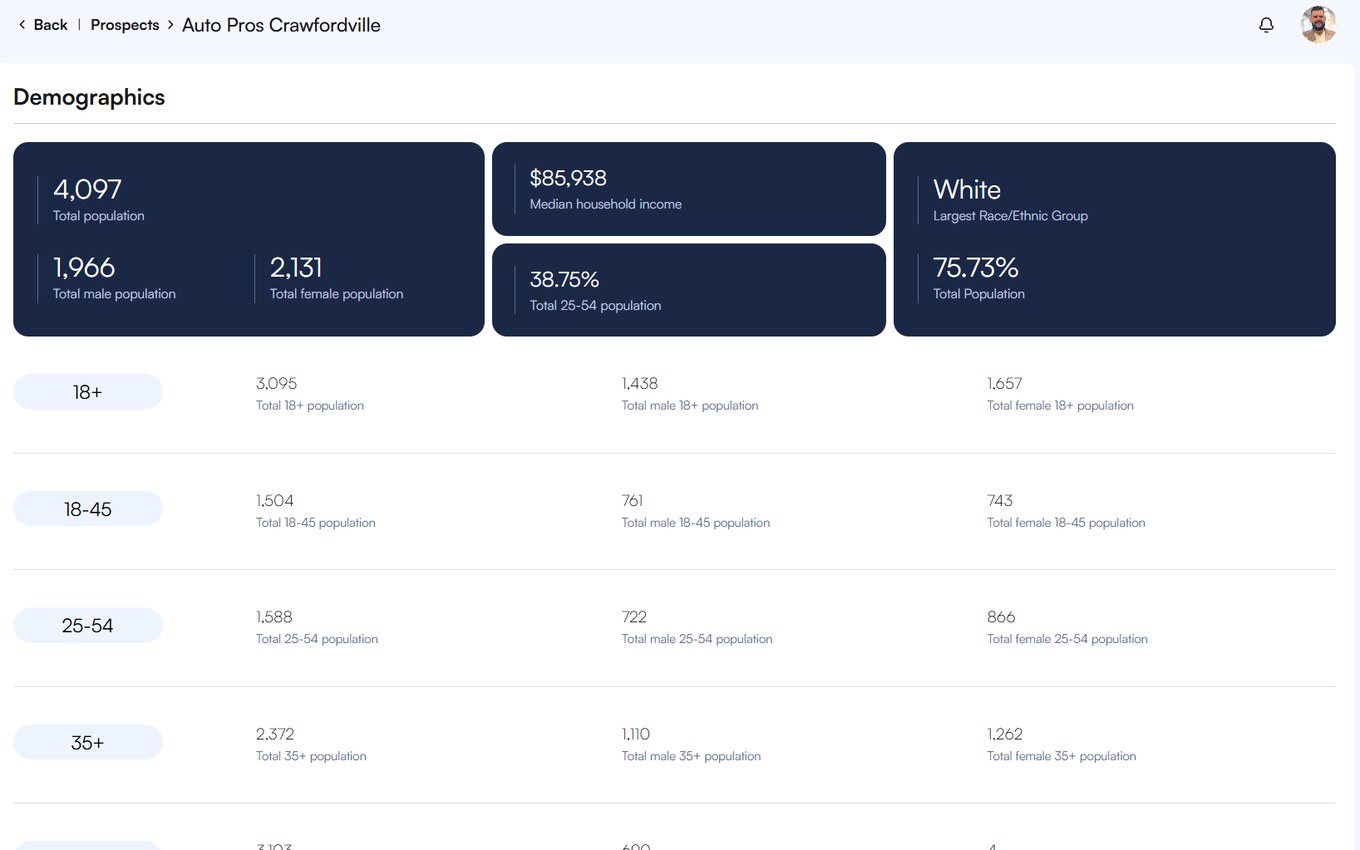Open the notifications bell
This screenshot has height=850, width=1360.
pos(1266,25)
